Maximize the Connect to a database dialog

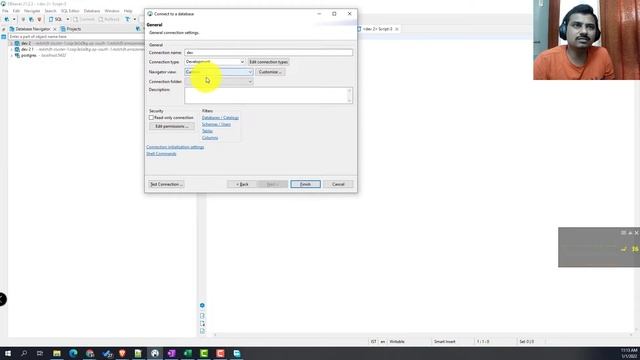(x=334, y=14)
